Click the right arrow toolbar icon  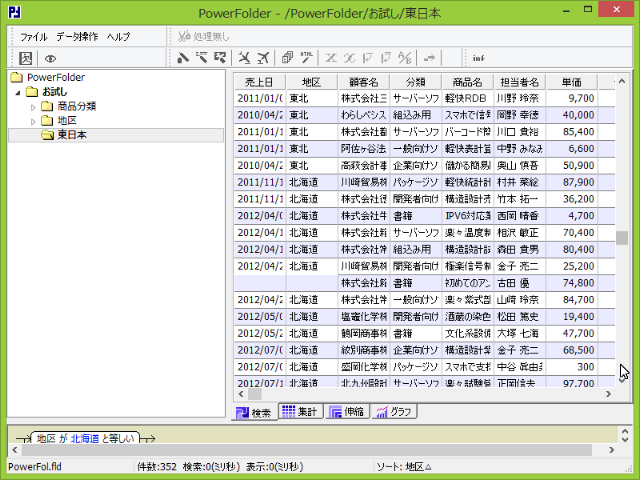(x=429, y=58)
